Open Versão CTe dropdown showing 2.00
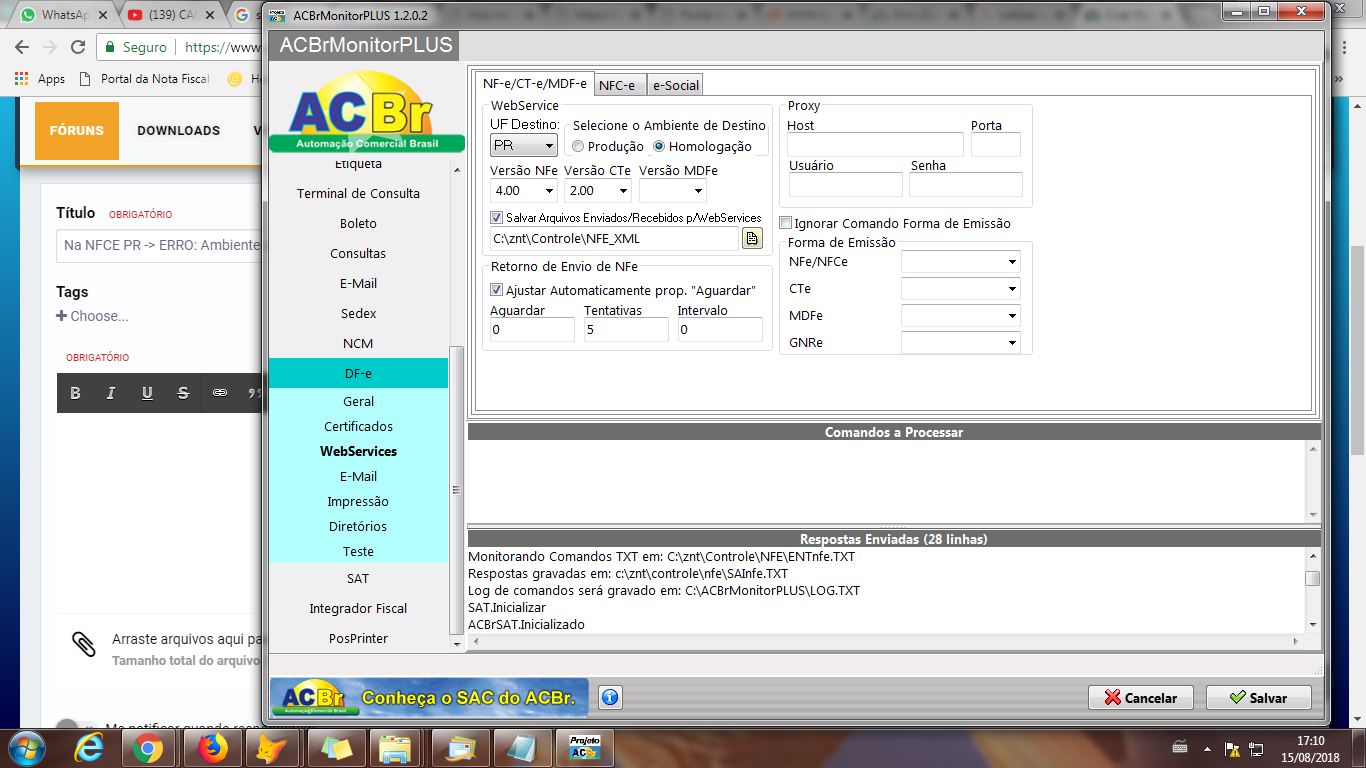 [x=597, y=190]
